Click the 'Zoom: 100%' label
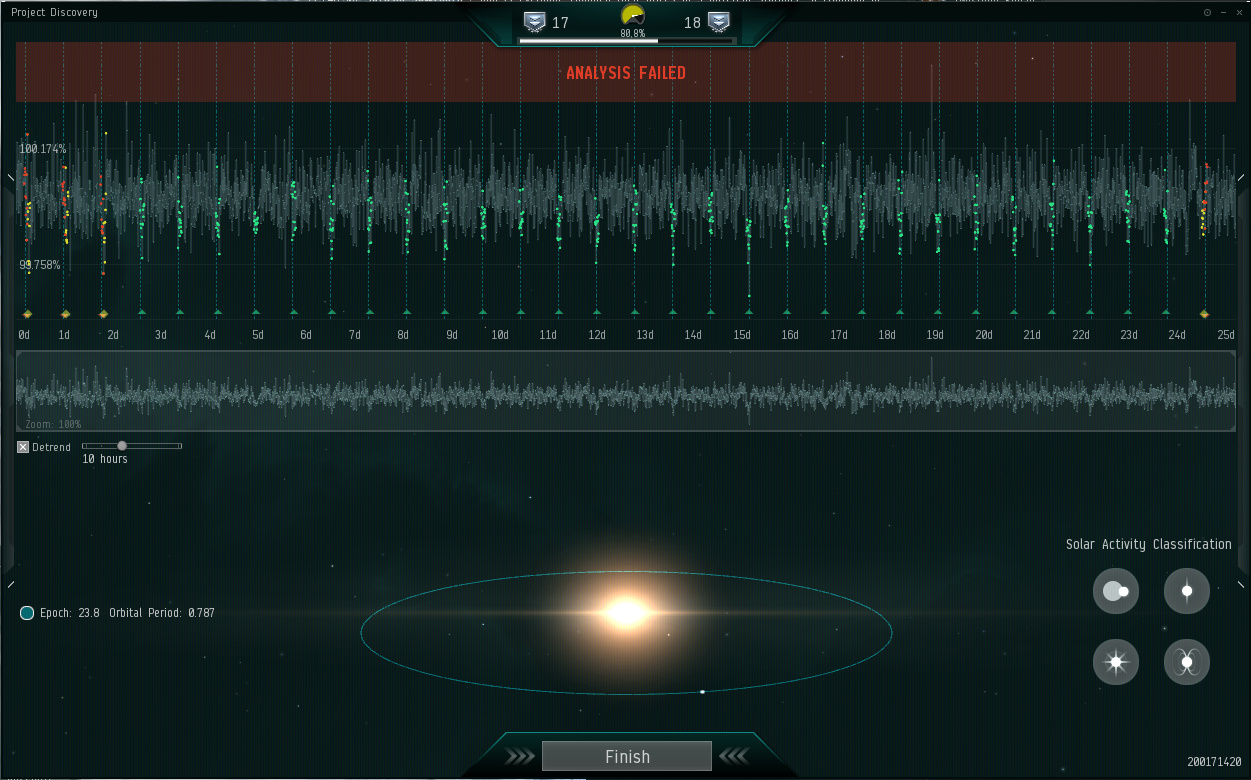This screenshot has width=1251, height=780. point(53,424)
